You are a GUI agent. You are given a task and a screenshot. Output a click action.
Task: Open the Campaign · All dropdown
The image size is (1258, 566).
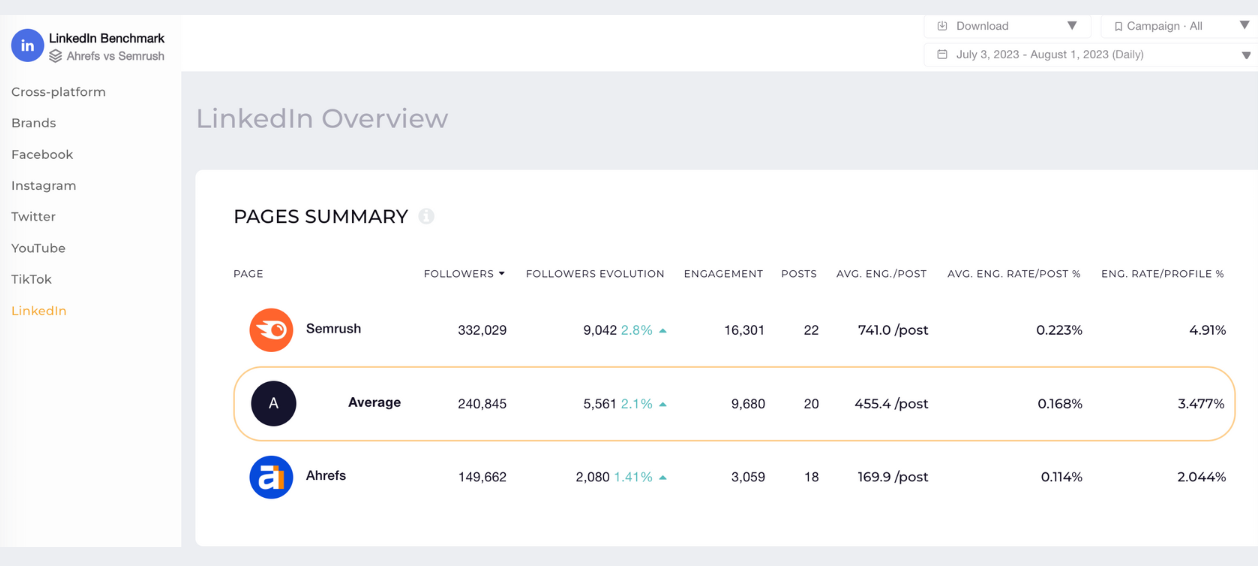(1179, 26)
